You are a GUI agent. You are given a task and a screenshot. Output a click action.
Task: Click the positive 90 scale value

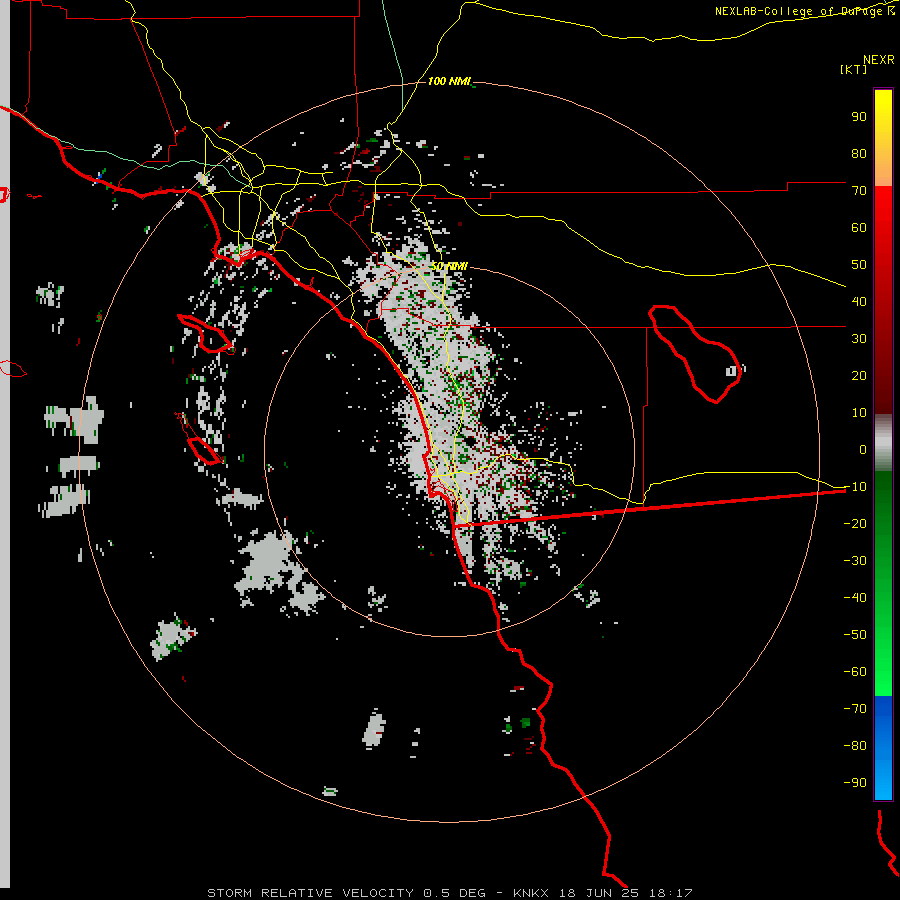tap(859, 117)
